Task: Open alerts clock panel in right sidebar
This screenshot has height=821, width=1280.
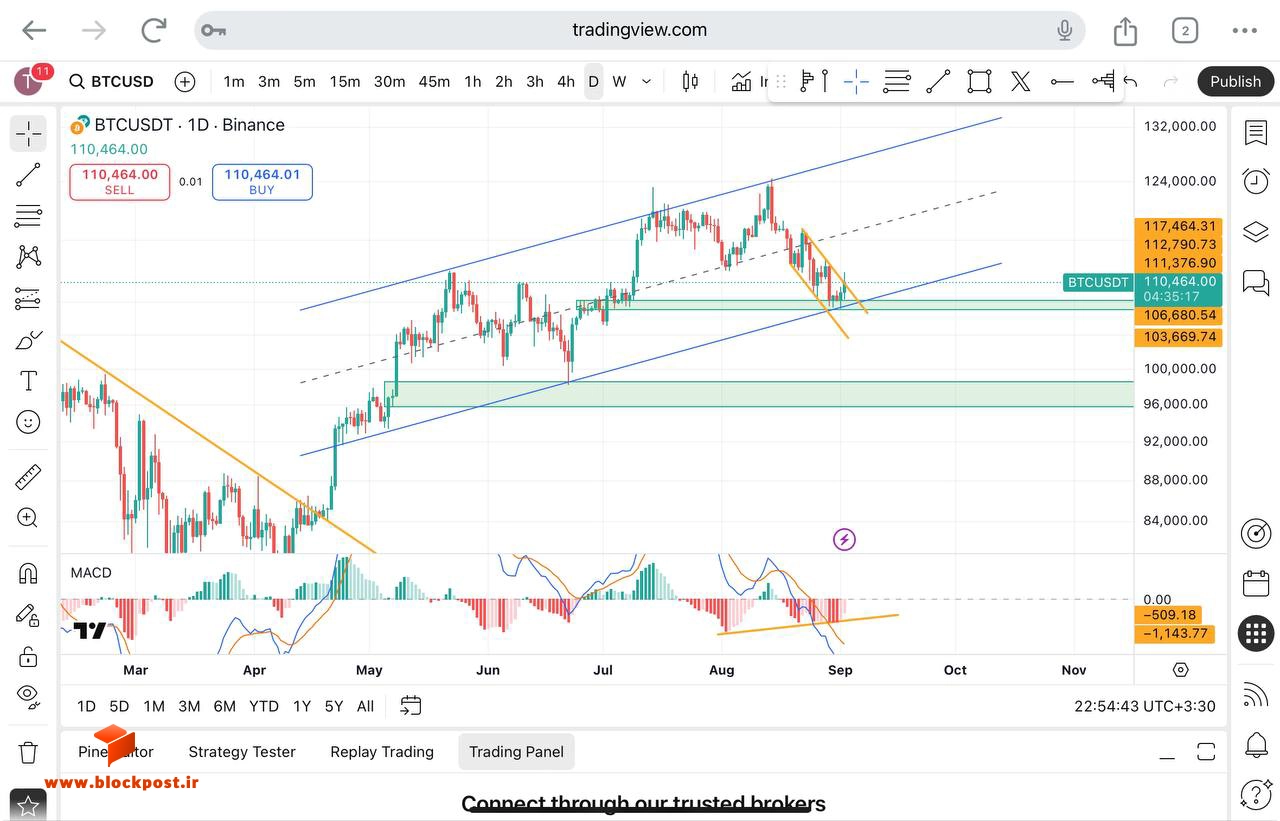Action: [x=1255, y=181]
